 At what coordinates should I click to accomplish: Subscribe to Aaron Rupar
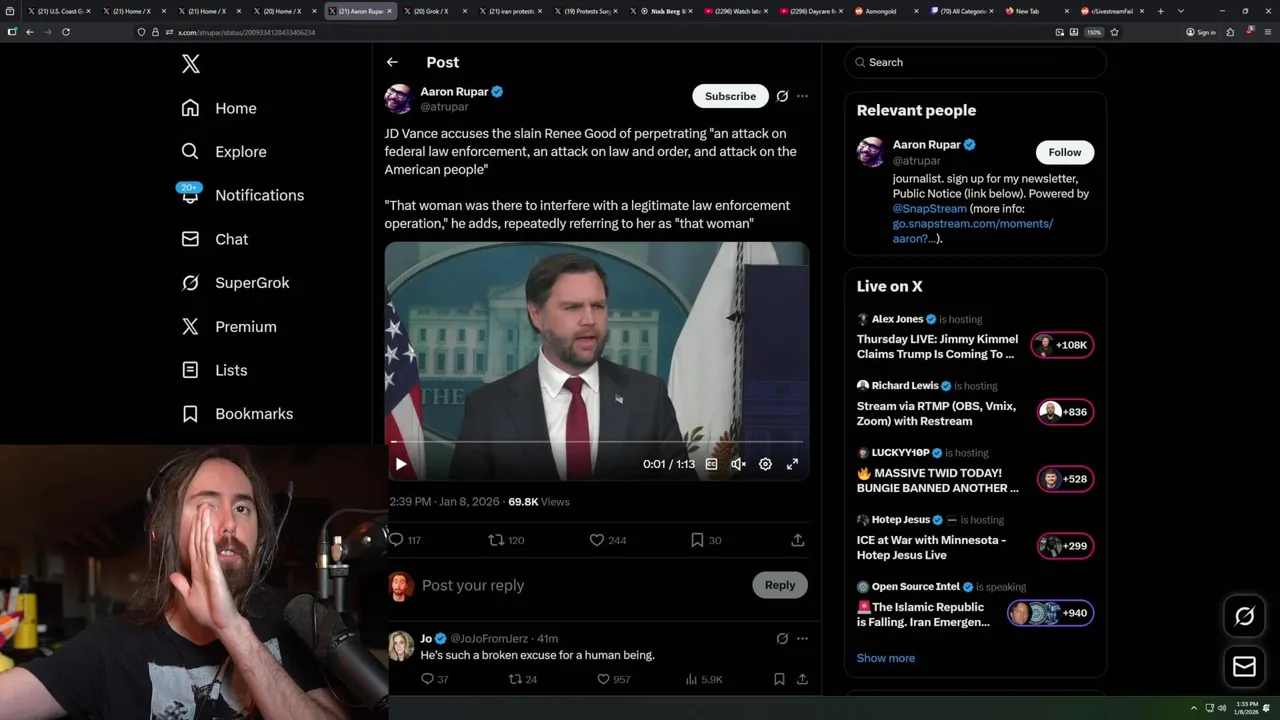730,96
